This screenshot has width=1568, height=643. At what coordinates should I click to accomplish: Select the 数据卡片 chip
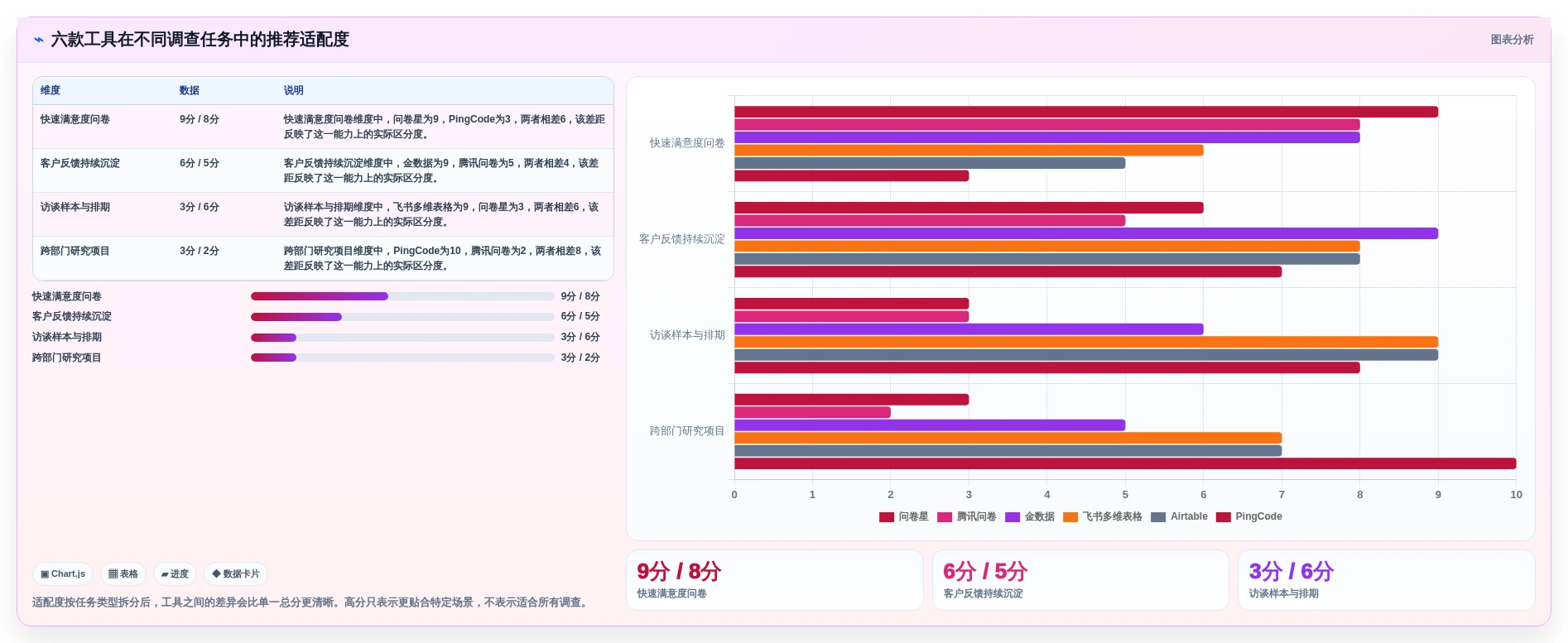[x=236, y=573]
